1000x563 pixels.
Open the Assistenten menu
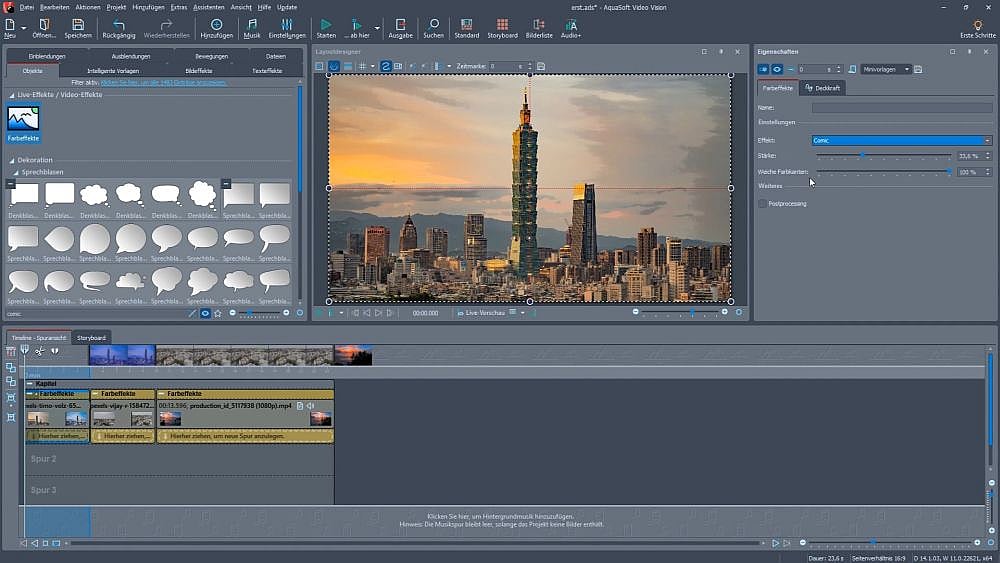tap(209, 7)
